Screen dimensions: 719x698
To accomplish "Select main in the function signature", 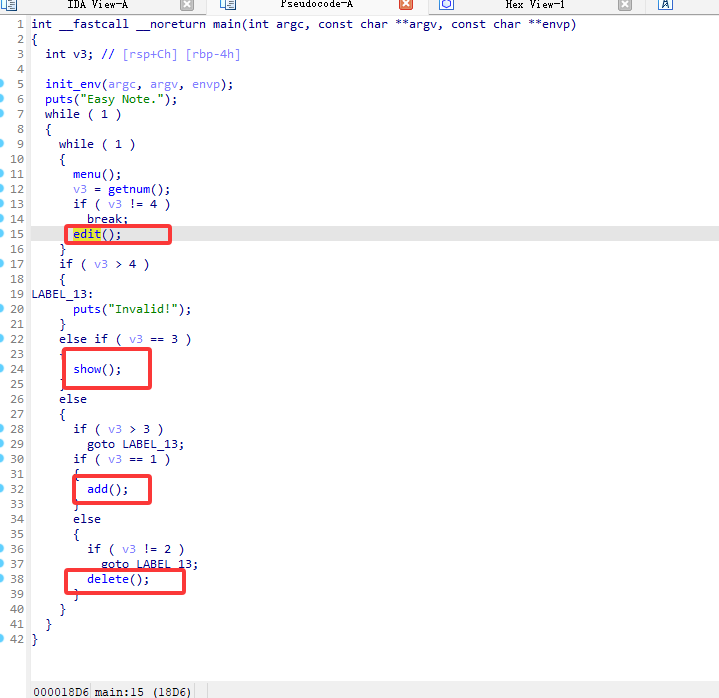I will point(227,24).
